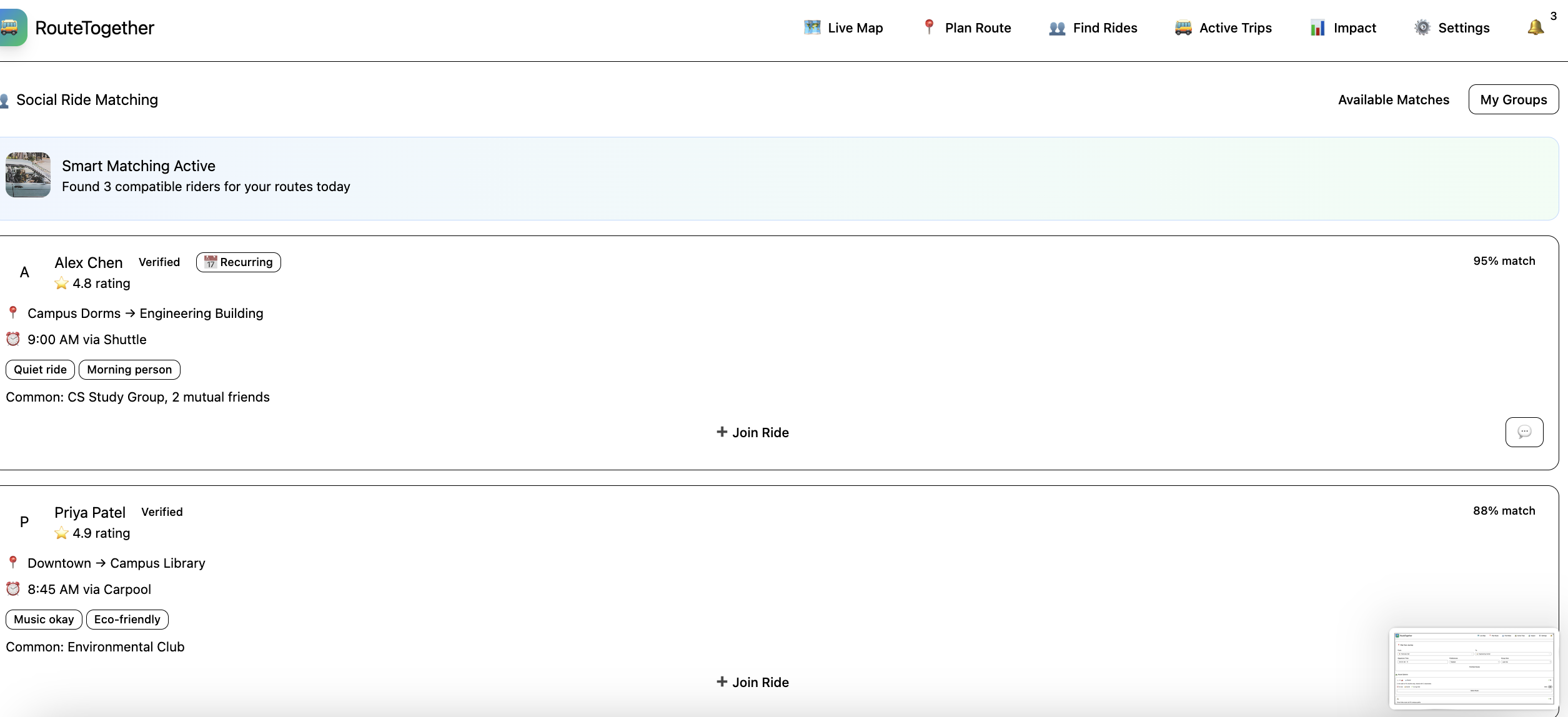
Task: Click the Active Trips bus icon
Action: pos(1183,27)
